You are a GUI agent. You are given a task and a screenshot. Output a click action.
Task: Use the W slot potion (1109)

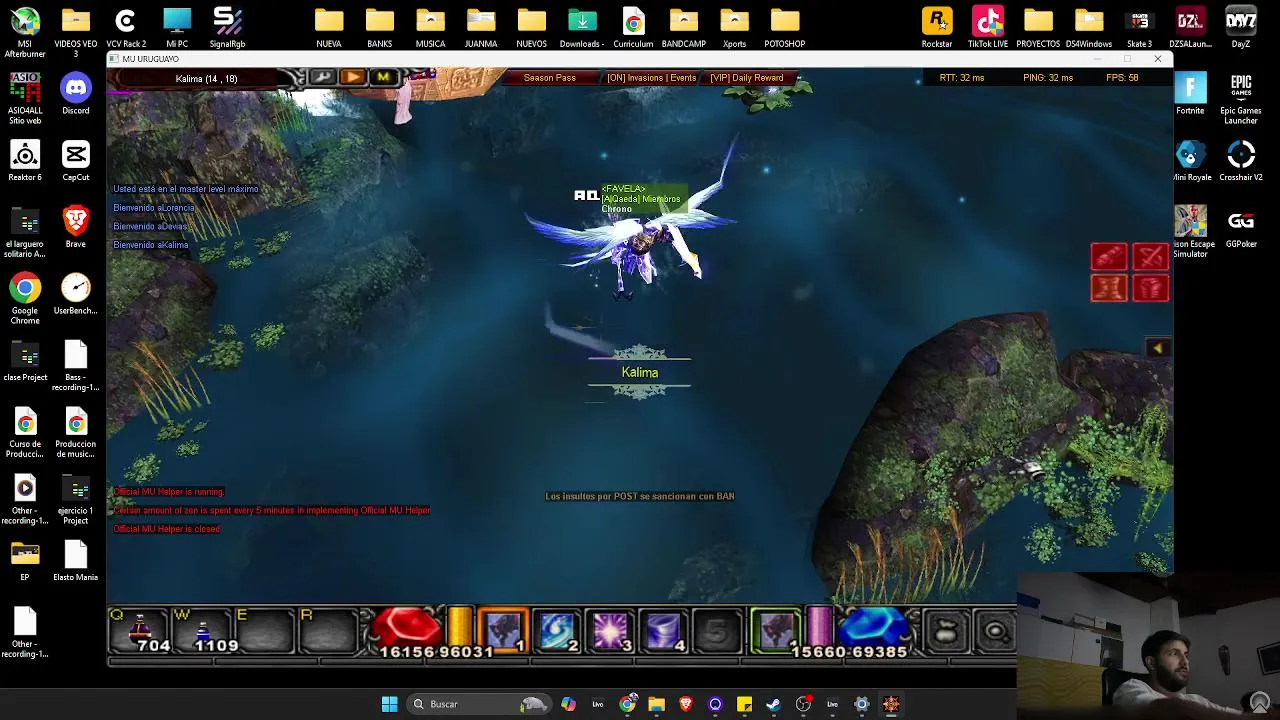[x=204, y=631]
